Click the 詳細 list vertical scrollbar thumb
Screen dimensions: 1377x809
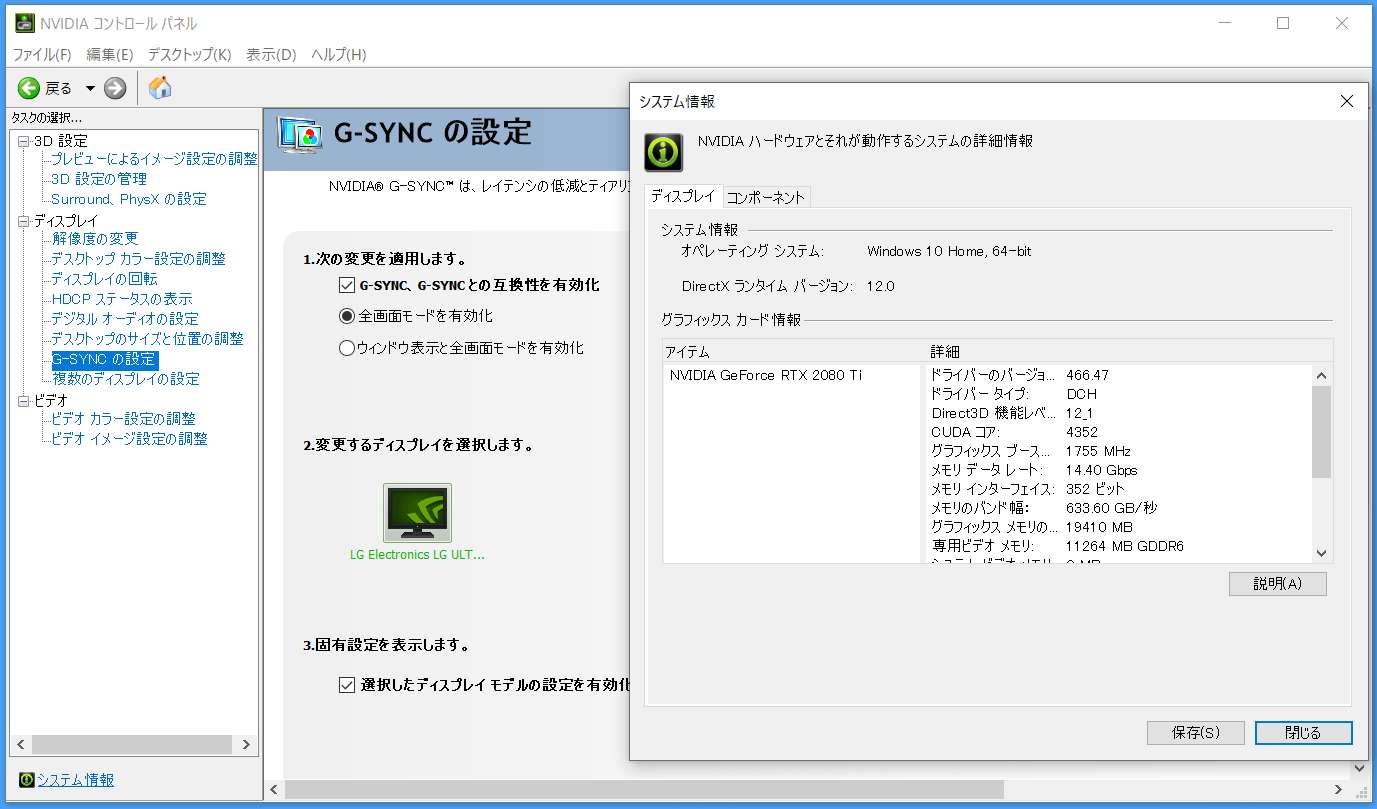pos(1321,431)
